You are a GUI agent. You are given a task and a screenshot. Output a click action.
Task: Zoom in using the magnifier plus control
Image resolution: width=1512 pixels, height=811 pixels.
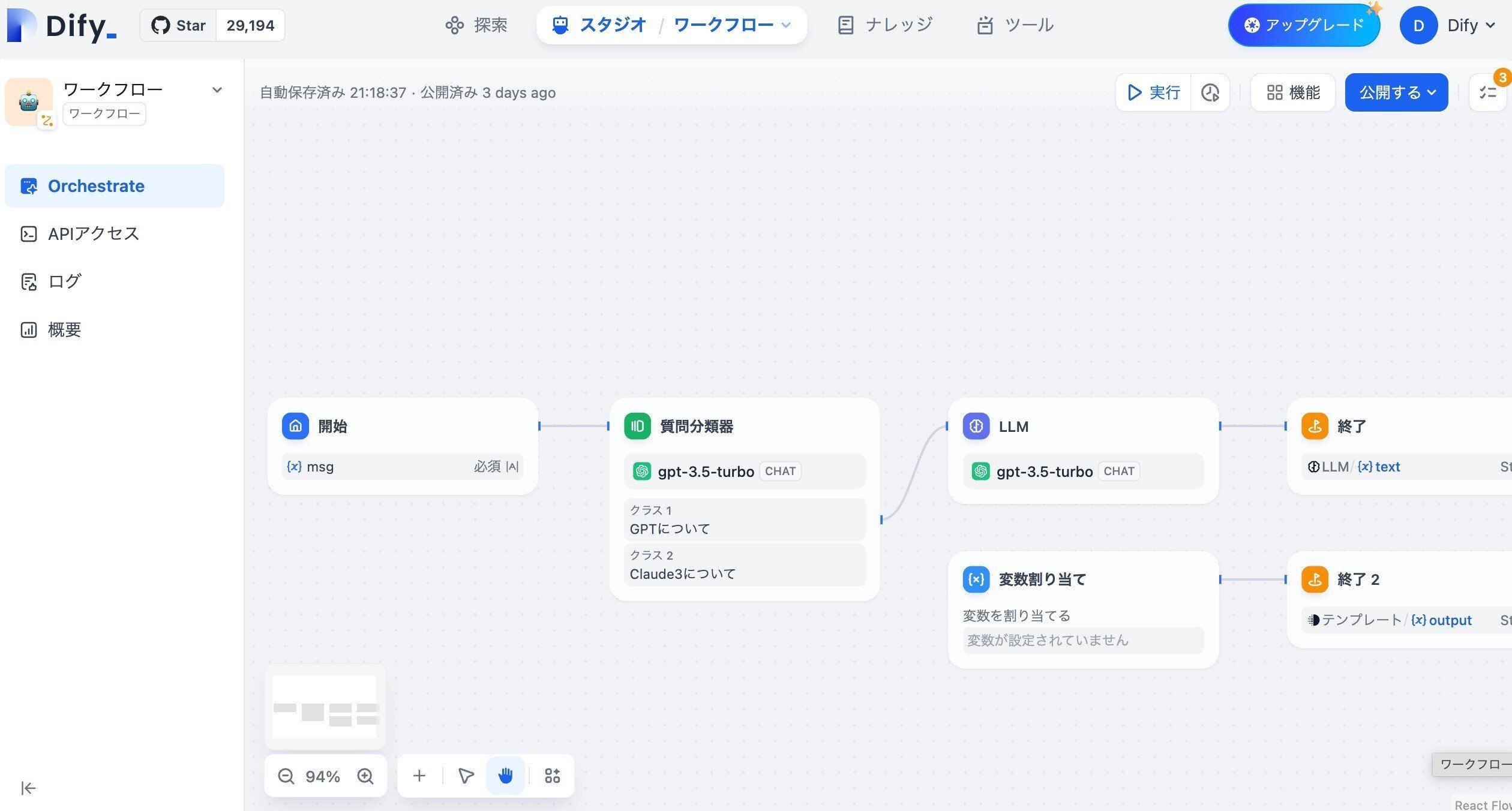click(x=365, y=776)
